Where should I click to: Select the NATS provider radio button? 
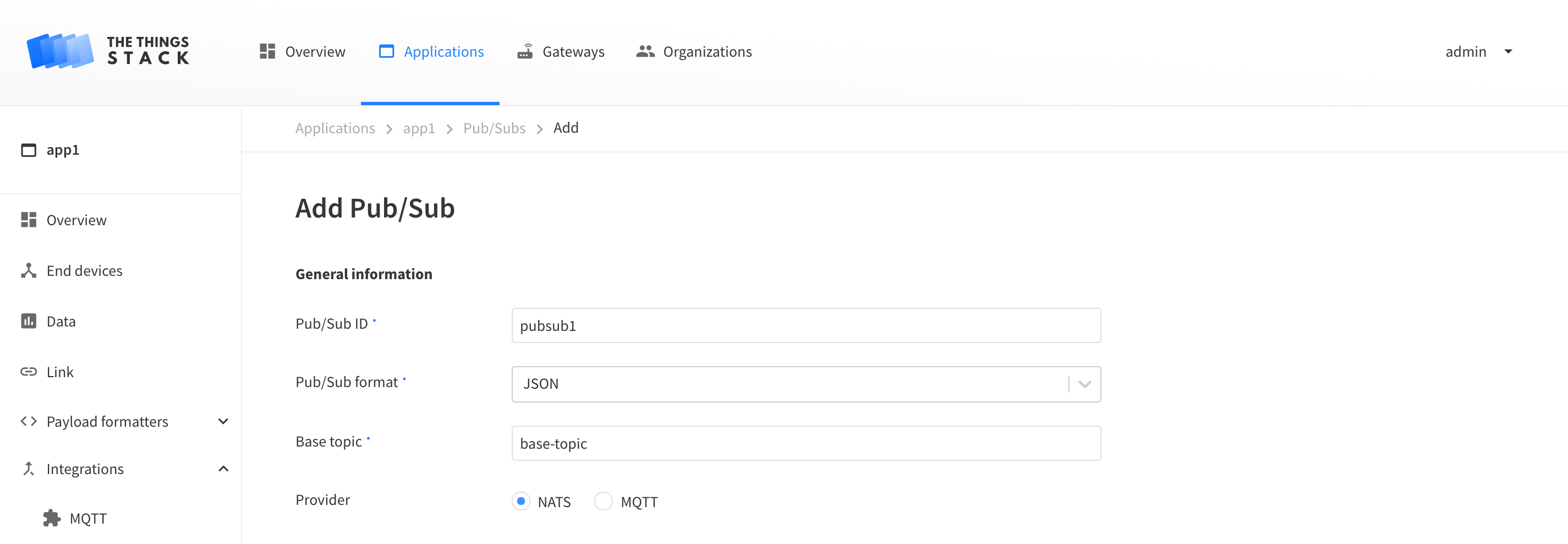521,501
